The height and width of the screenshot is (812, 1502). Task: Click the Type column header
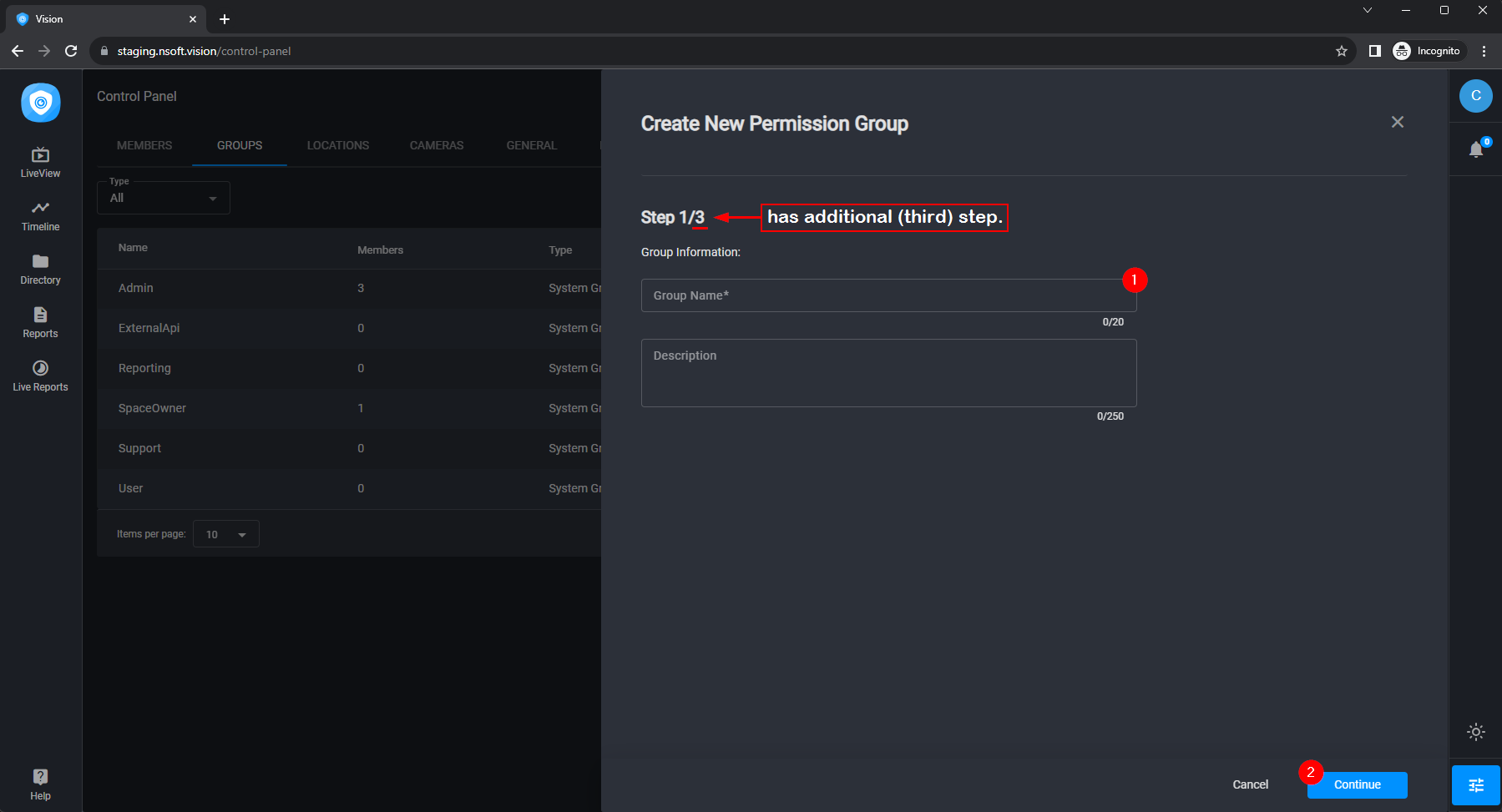point(560,250)
